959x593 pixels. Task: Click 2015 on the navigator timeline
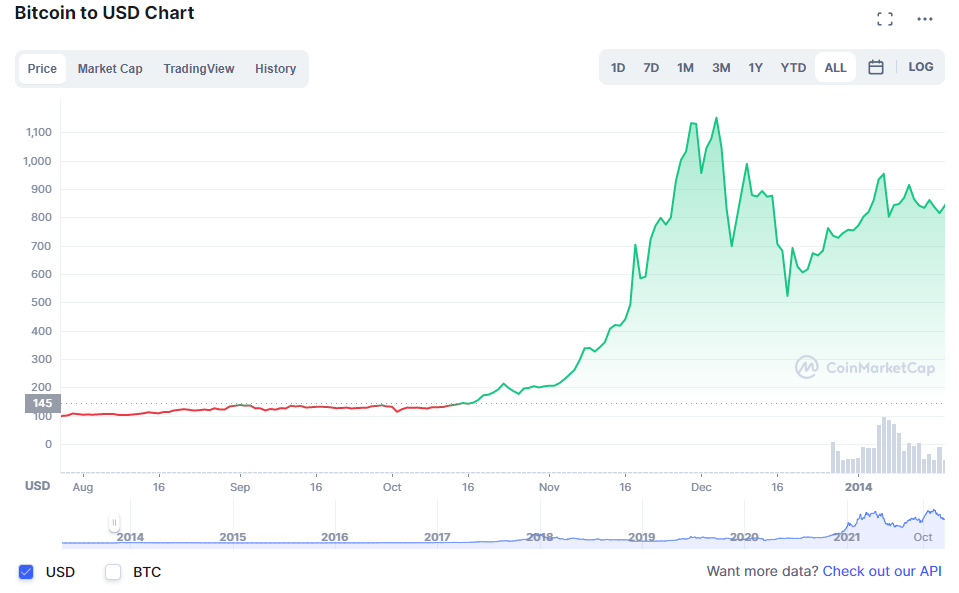click(x=232, y=537)
